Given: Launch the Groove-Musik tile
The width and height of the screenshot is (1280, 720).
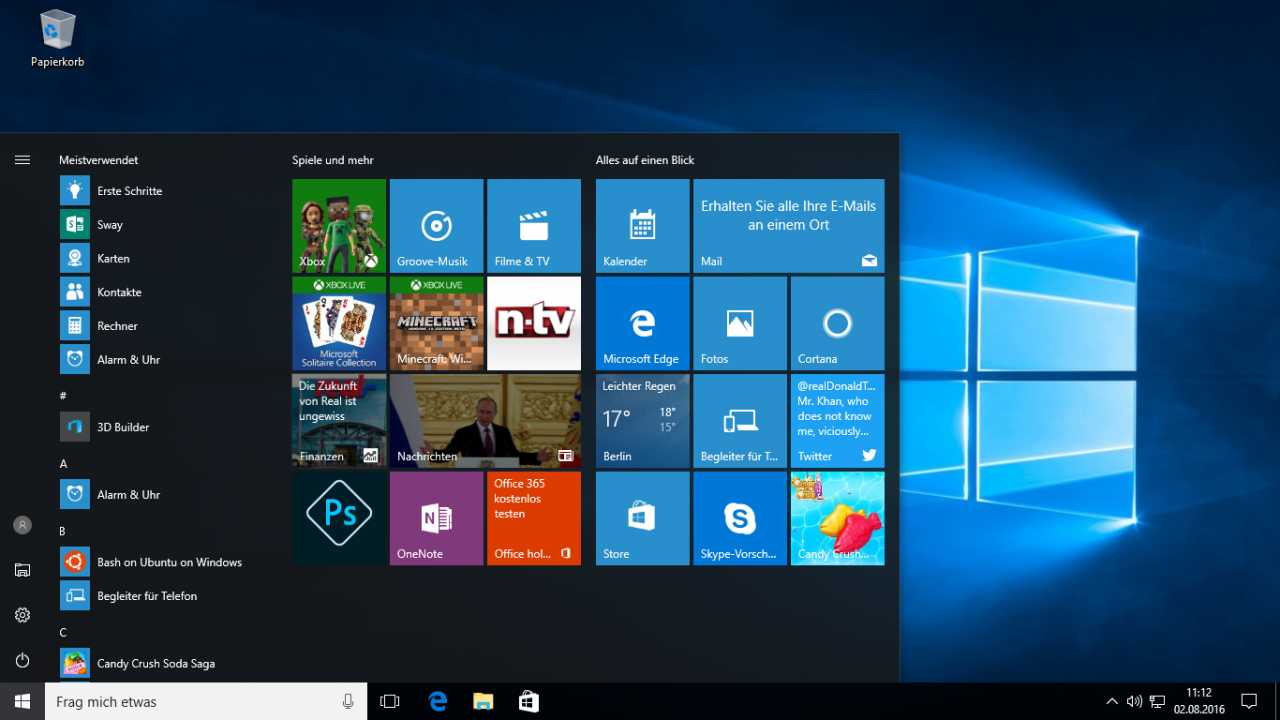Looking at the screenshot, I should pos(436,226).
